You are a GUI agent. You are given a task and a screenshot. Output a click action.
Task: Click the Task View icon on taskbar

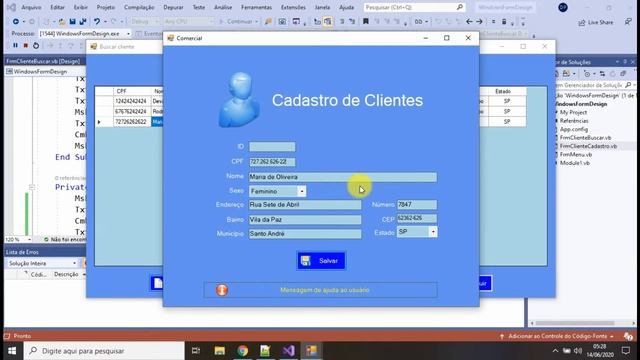click(196, 351)
